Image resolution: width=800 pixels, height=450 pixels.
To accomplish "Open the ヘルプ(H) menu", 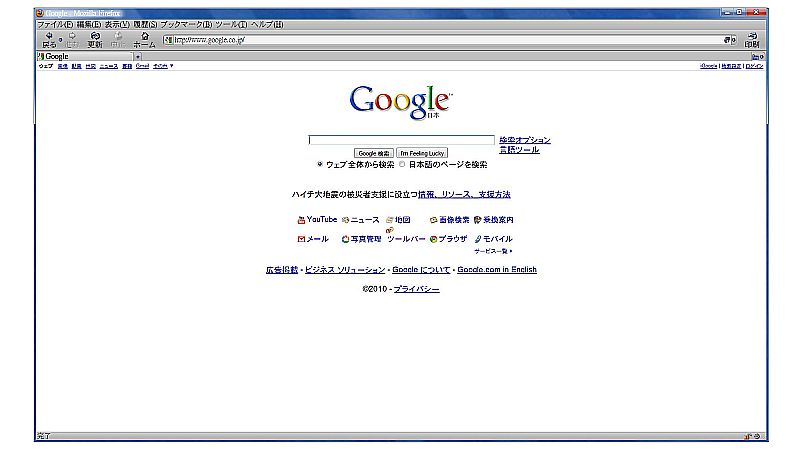I will [267, 24].
